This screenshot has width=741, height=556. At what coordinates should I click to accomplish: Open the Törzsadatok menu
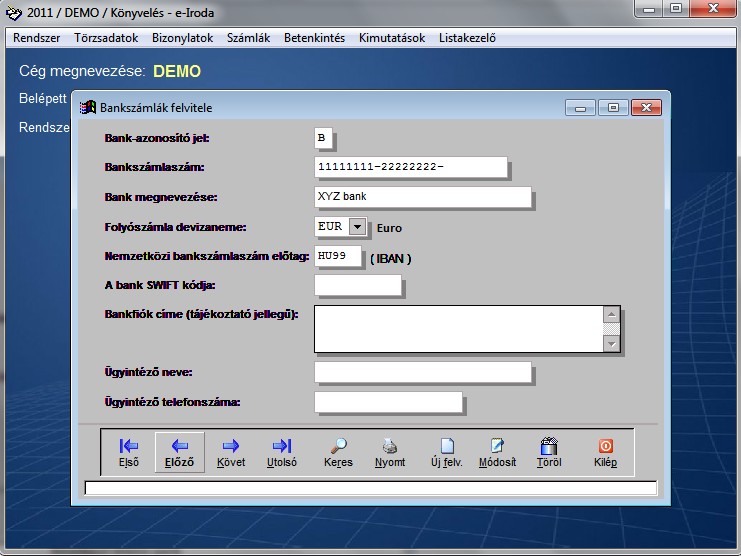106,38
